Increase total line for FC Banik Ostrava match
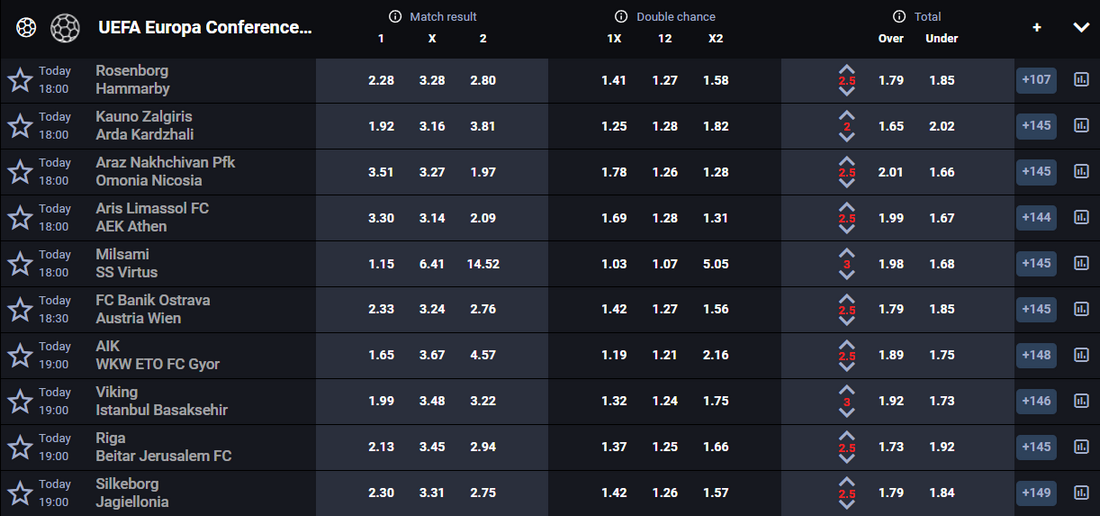This screenshot has width=1100, height=516. point(847,299)
